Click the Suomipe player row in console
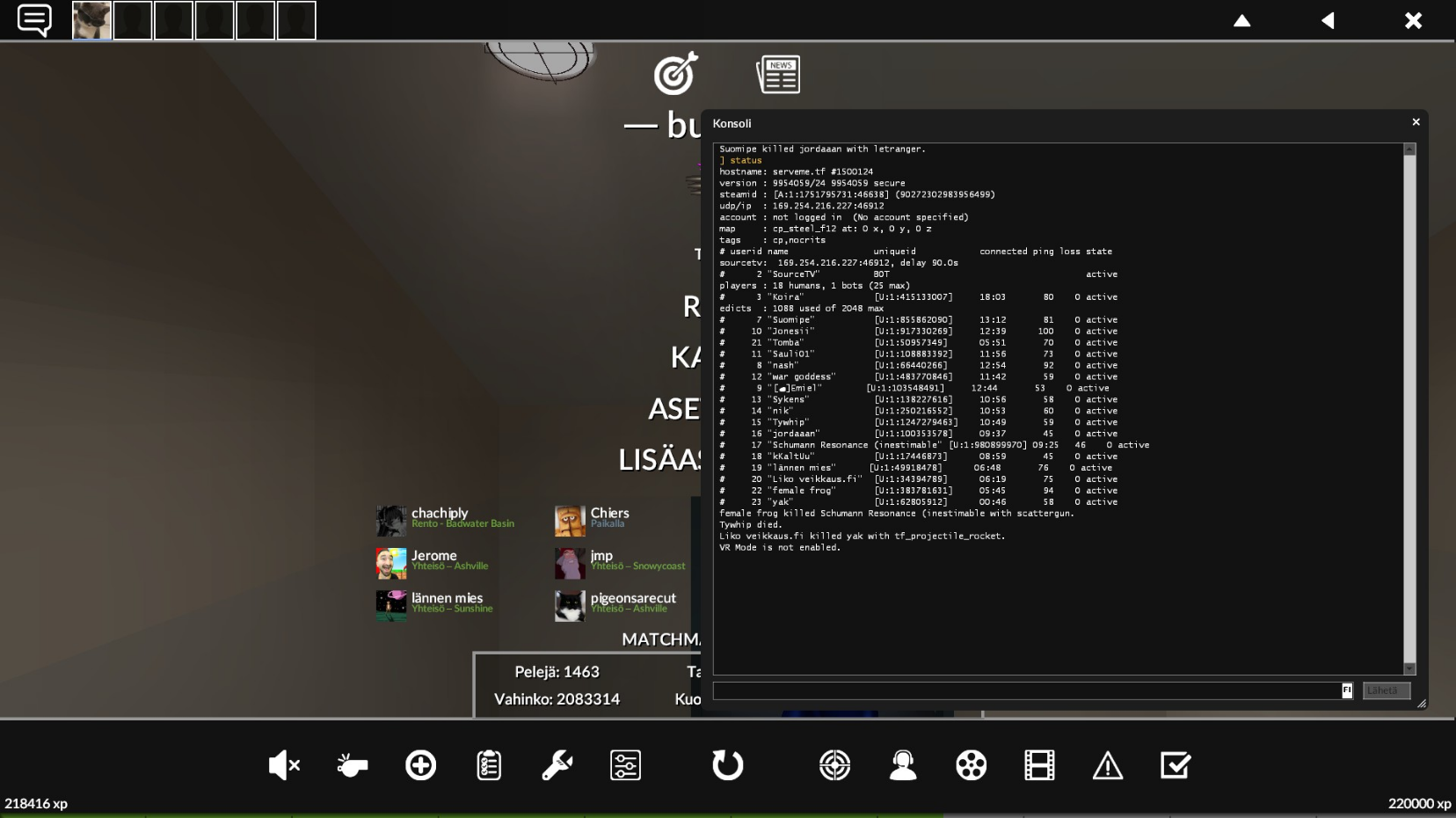Image resolution: width=1456 pixels, height=818 pixels. click(x=919, y=320)
